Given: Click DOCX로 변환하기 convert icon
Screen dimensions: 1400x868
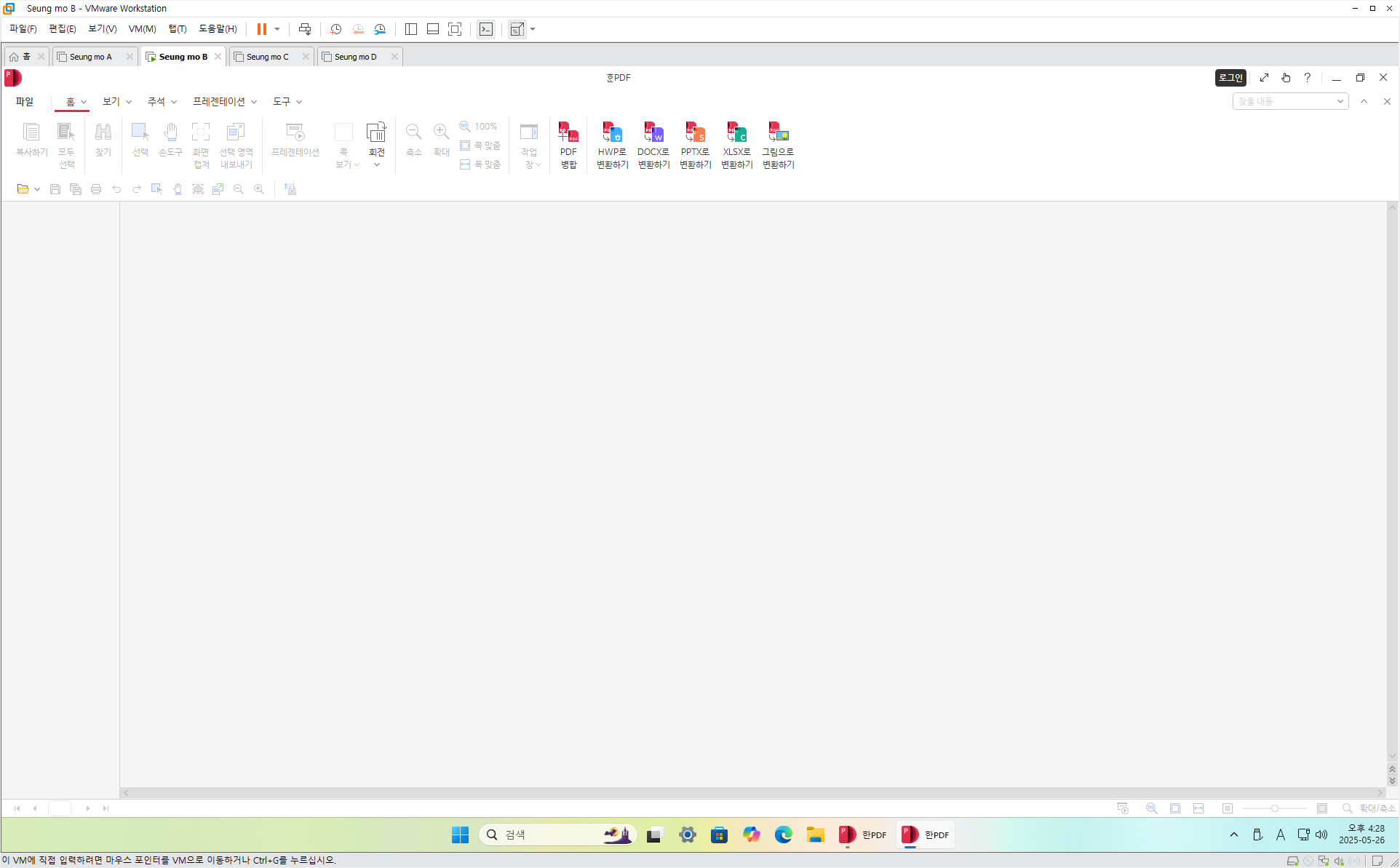Looking at the screenshot, I should point(653,133).
